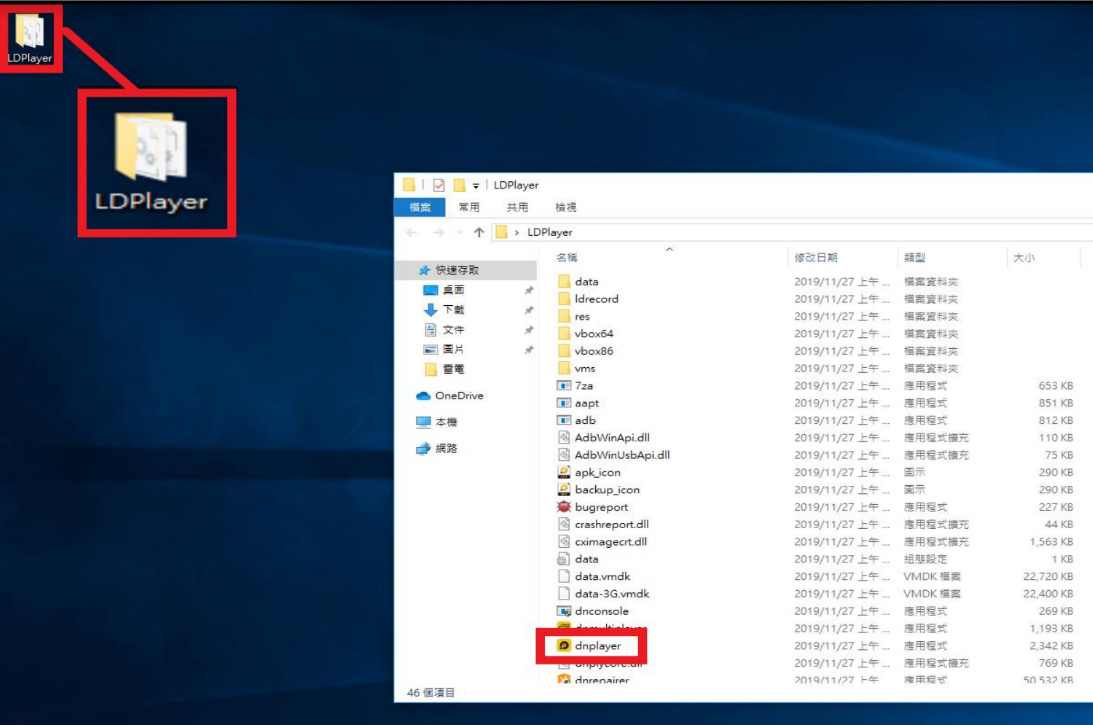
Task: Sort files by the 修改日期 column header
Action: 816,258
